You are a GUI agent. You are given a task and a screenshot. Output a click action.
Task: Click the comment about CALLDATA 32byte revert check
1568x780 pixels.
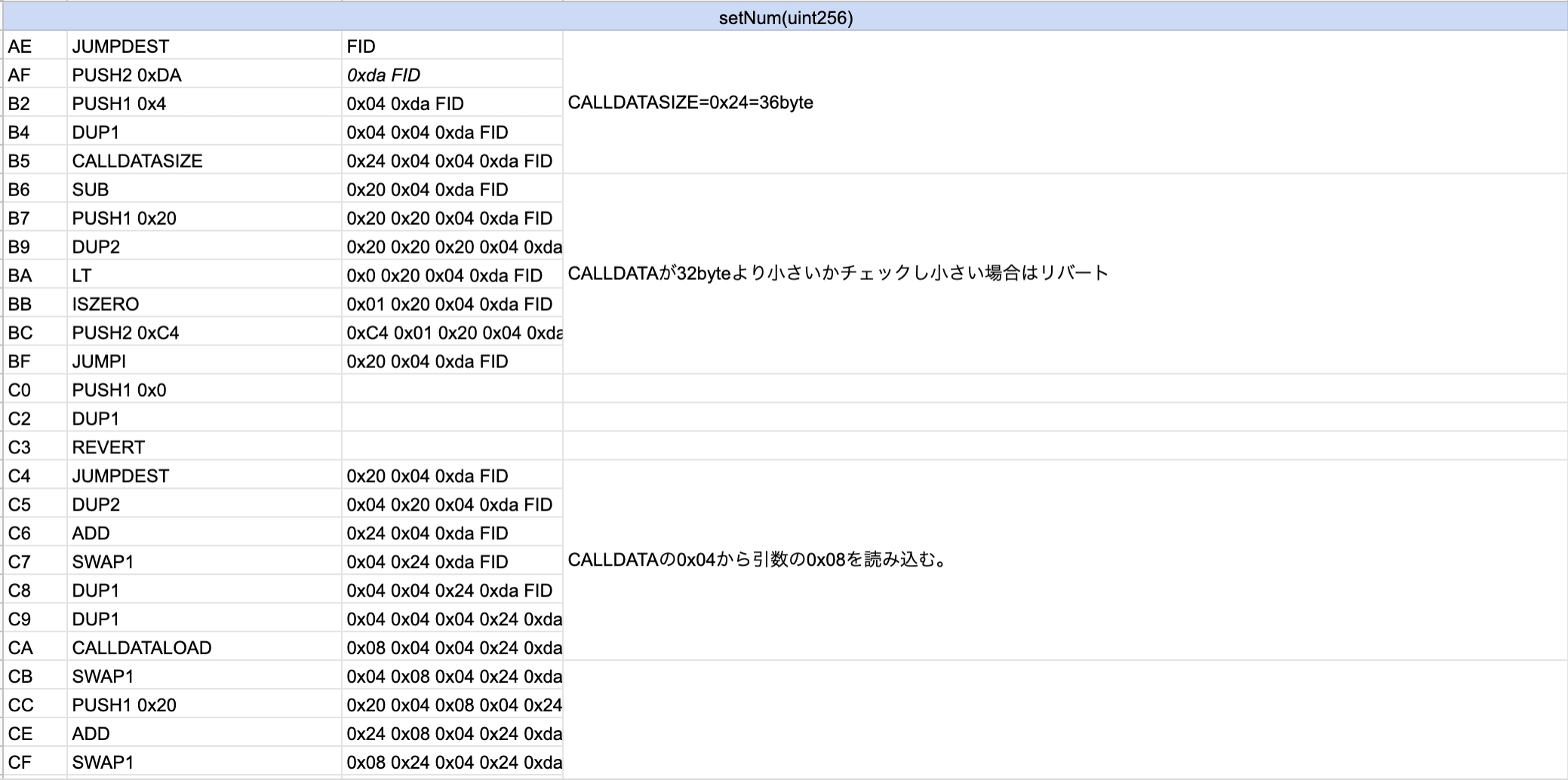[x=1065, y=273]
